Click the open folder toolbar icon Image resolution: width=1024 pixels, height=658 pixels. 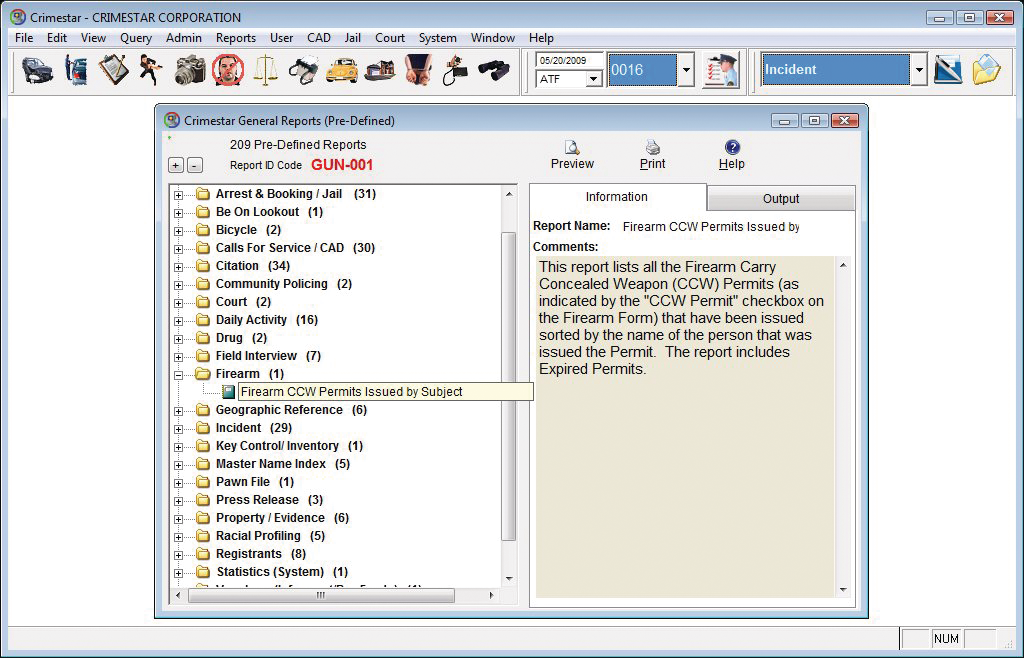pyautogui.click(x=986, y=70)
